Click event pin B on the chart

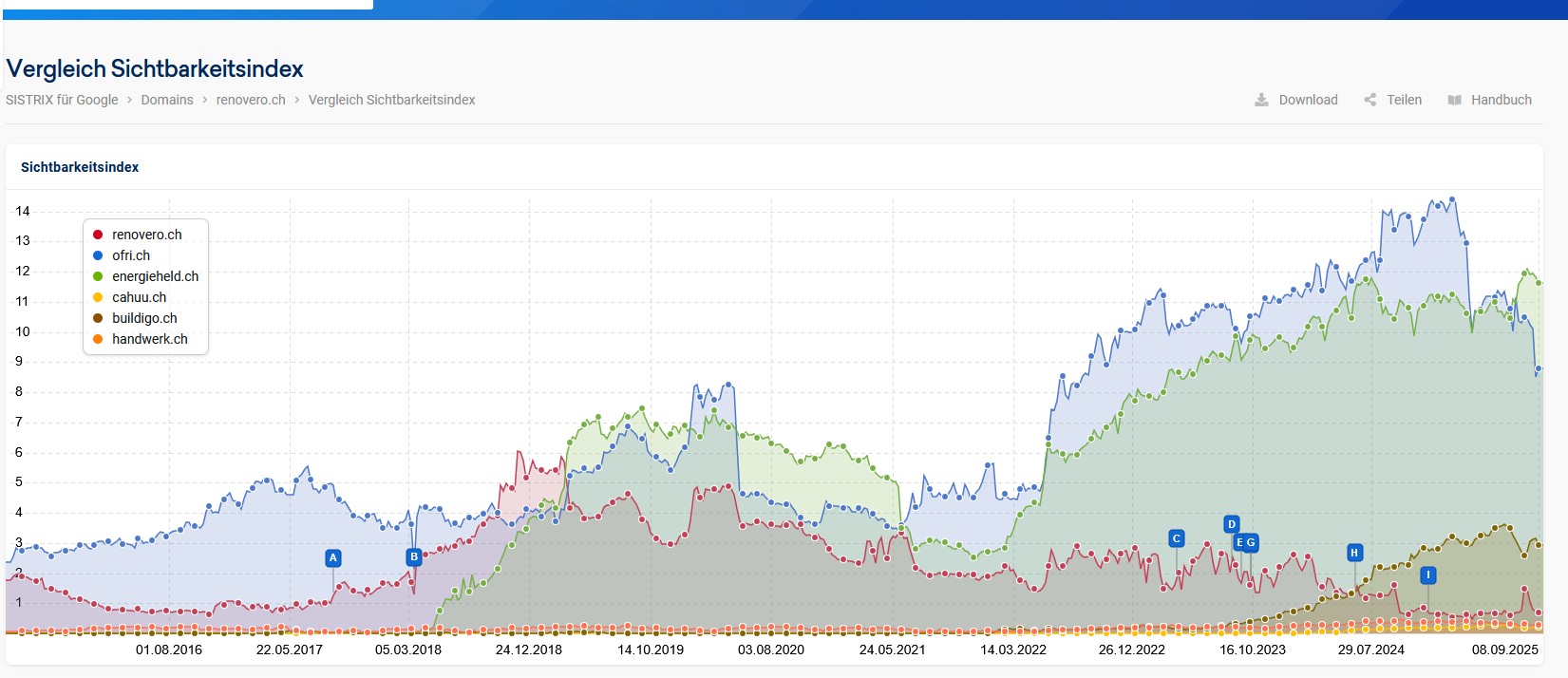click(x=414, y=557)
